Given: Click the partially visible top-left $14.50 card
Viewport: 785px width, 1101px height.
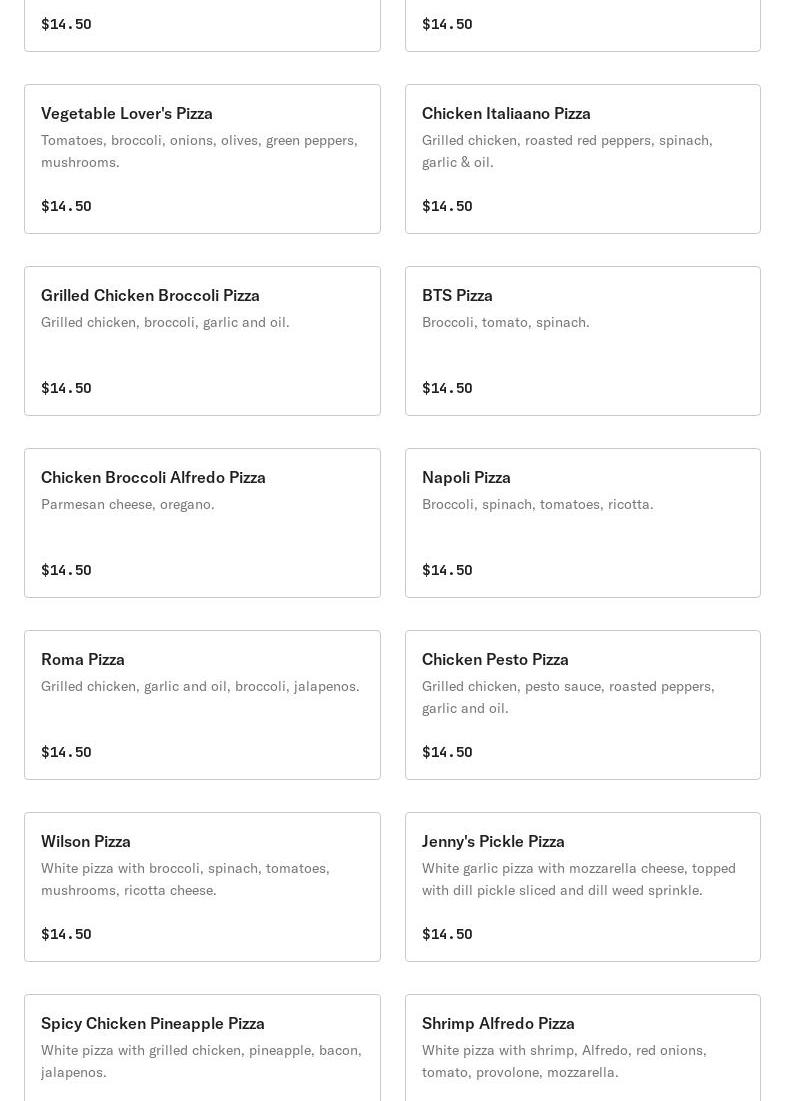Looking at the screenshot, I should point(202,25).
